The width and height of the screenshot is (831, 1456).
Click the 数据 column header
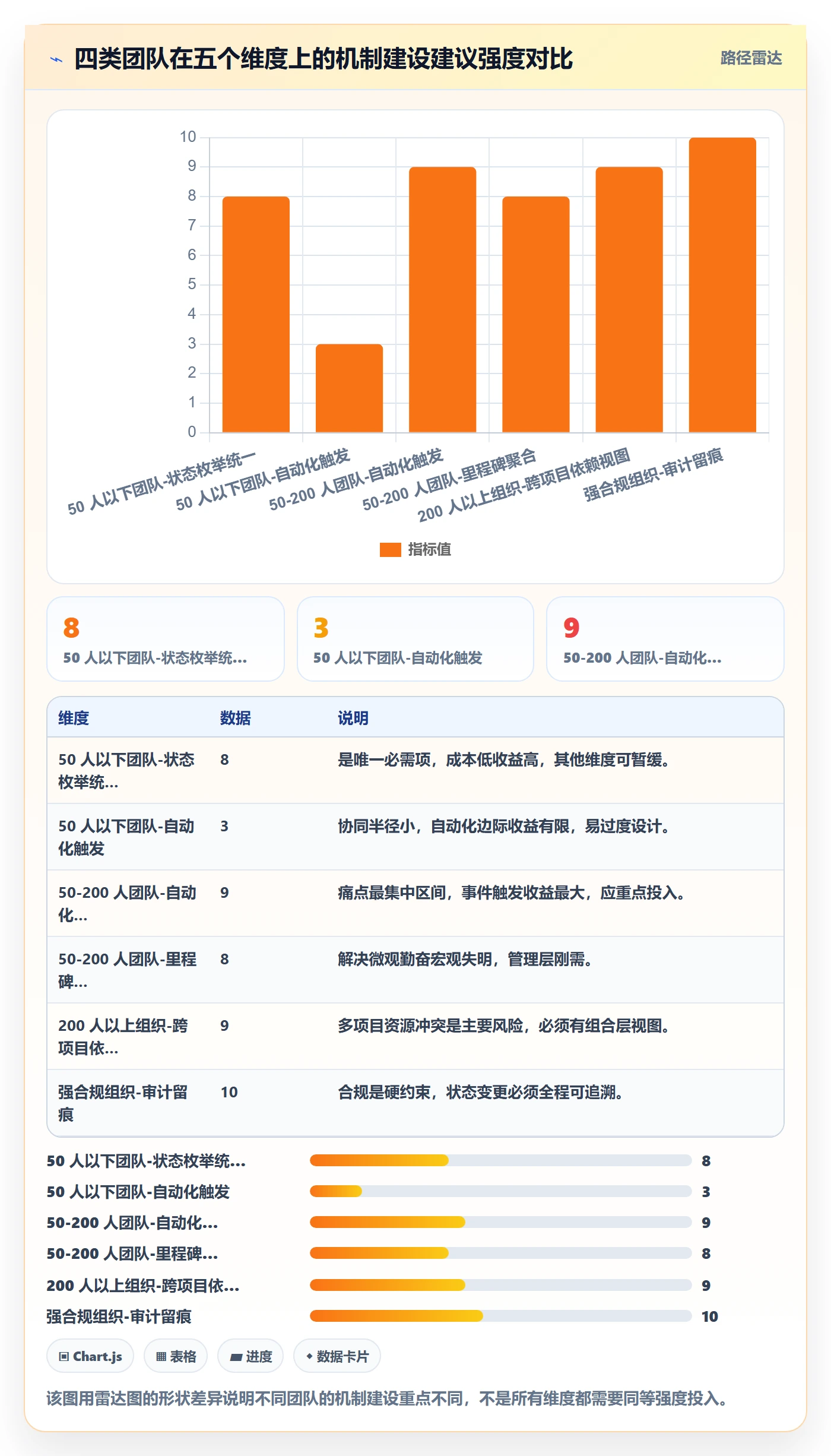(x=236, y=718)
